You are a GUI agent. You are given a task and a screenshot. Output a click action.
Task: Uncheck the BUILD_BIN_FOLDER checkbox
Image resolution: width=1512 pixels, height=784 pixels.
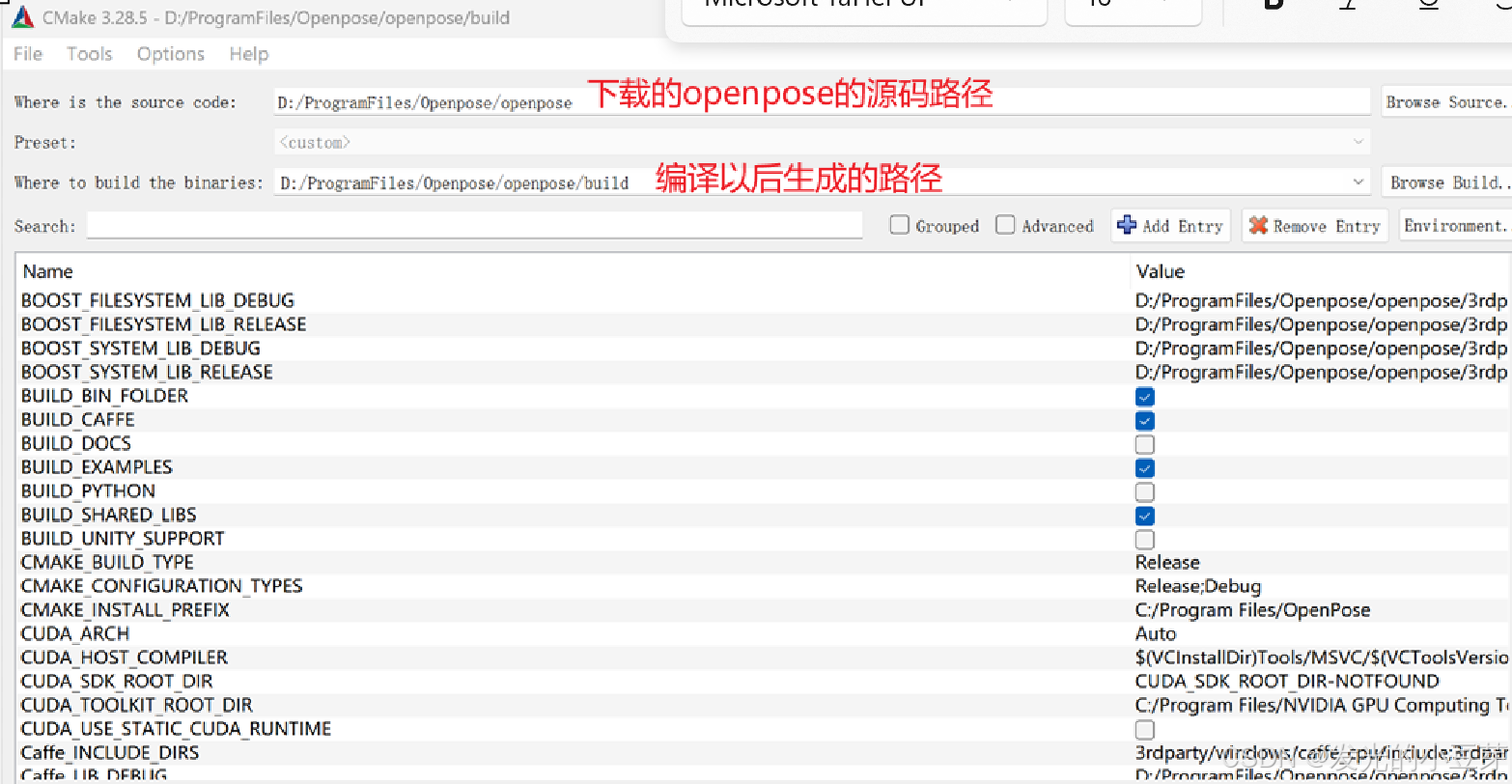pos(1145,397)
